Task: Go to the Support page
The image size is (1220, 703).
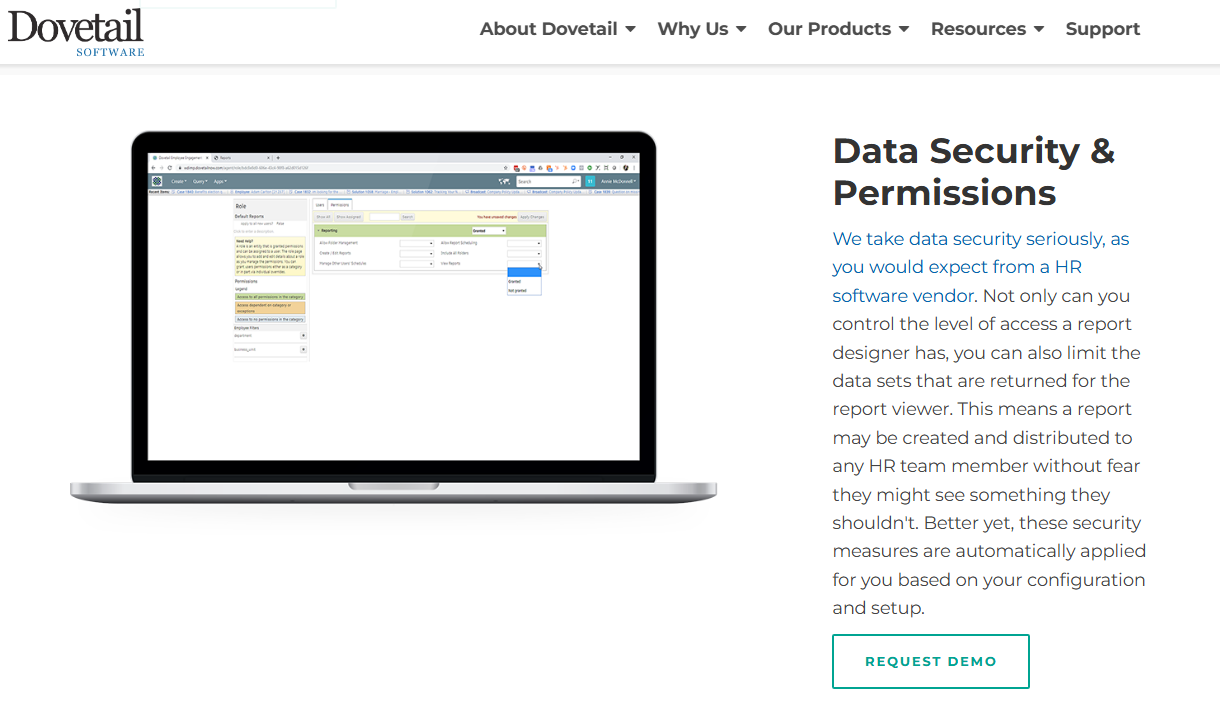Action: (x=1102, y=29)
